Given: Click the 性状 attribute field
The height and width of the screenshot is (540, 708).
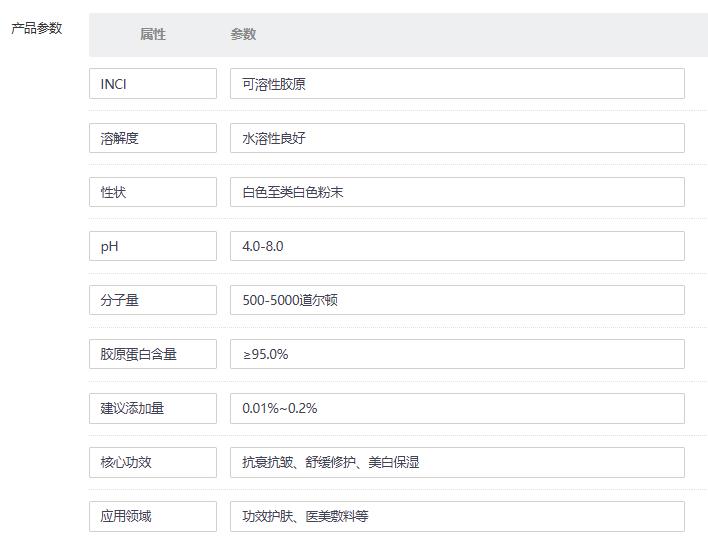Looking at the screenshot, I should point(152,192).
